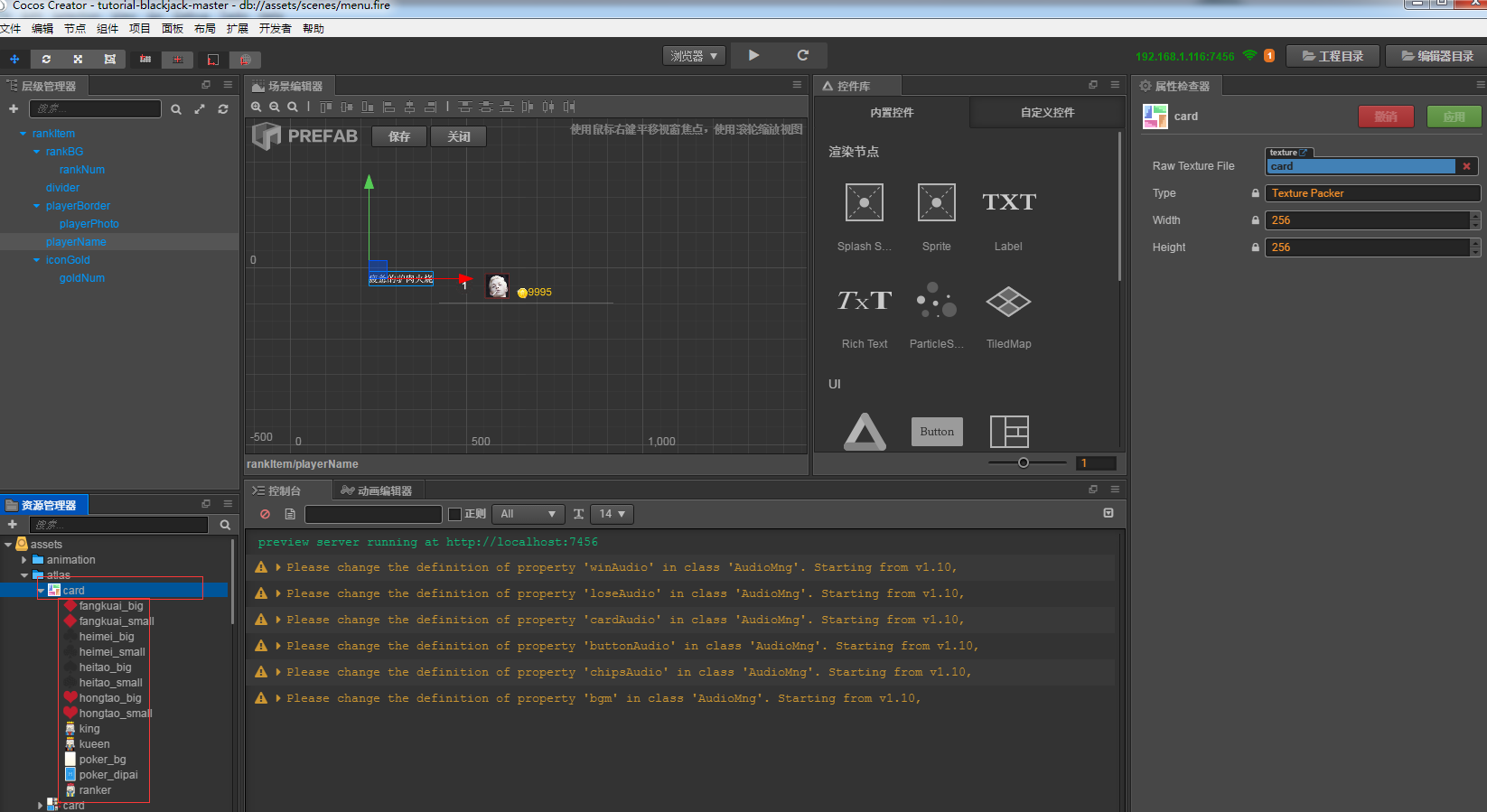Click the hierarchy refresh icon

(223, 109)
